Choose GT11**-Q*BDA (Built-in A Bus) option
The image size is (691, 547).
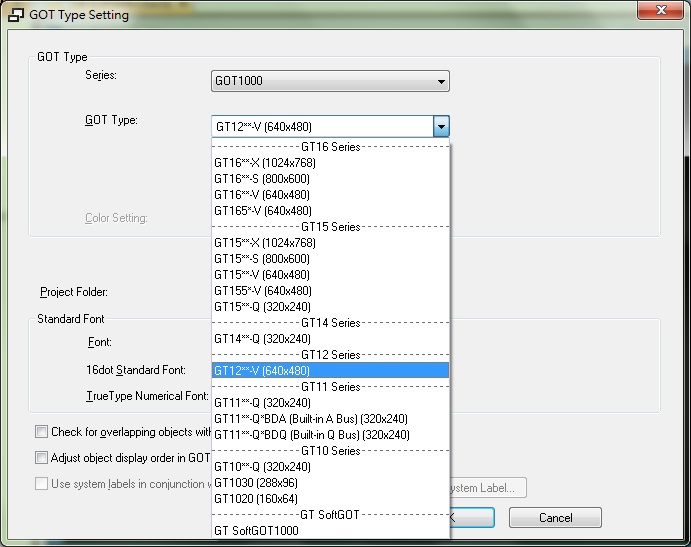310,419
